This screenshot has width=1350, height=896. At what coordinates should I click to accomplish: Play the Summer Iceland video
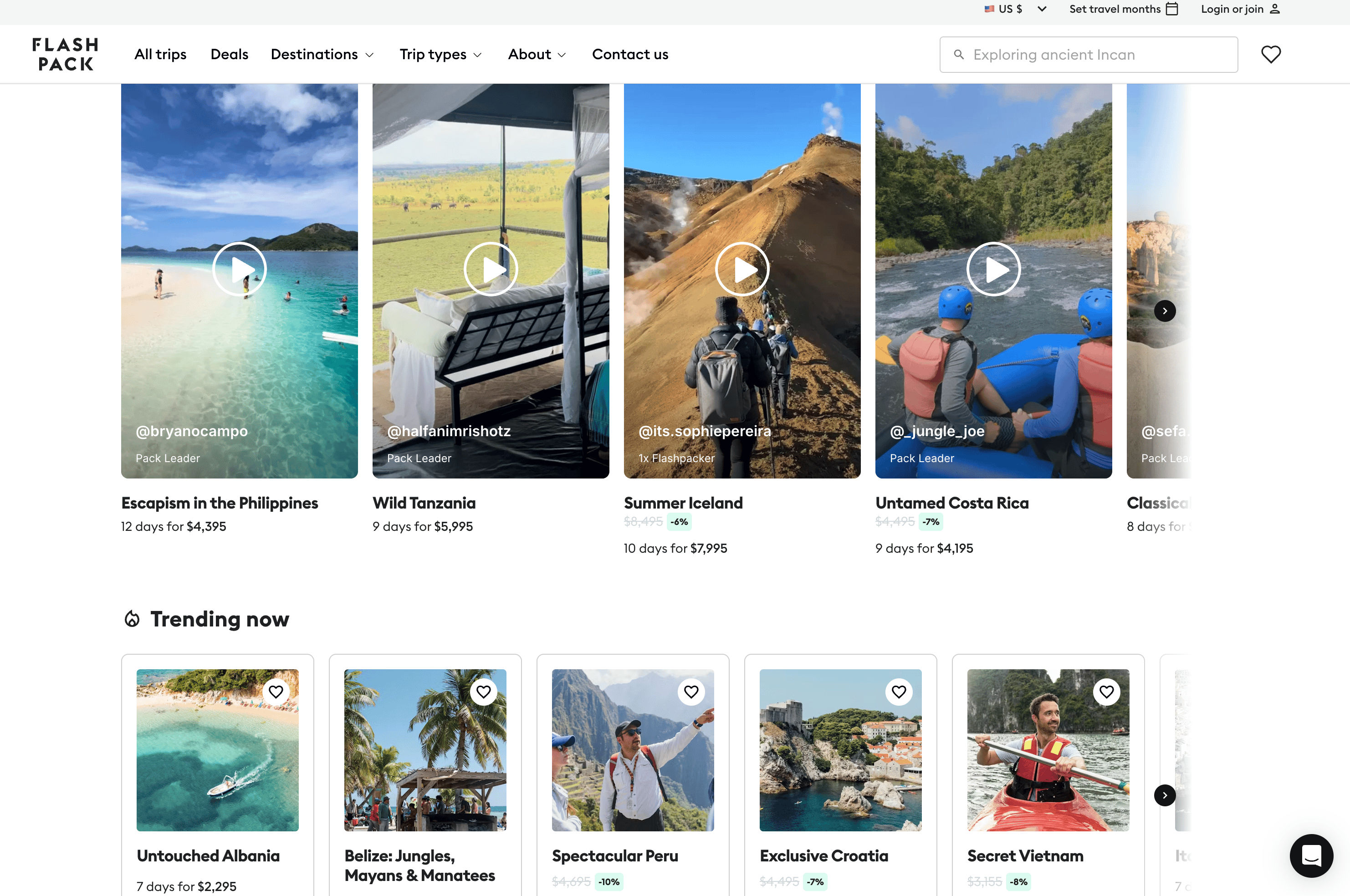[x=742, y=269]
